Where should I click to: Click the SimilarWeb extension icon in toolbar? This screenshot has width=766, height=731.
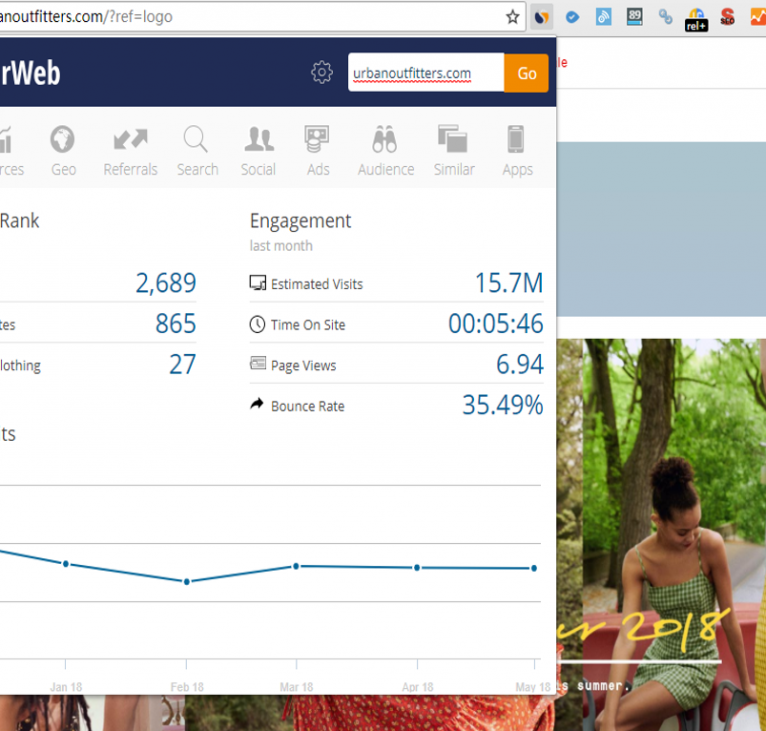541,16
